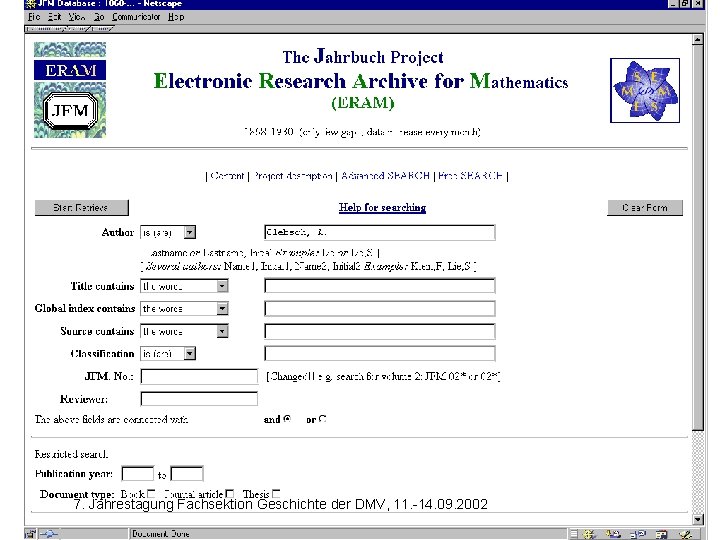Select the 'or' radio button
Image resolution: width=720 pixels, height=540 pixels.
pyautogui.click(x=322, y=419)
